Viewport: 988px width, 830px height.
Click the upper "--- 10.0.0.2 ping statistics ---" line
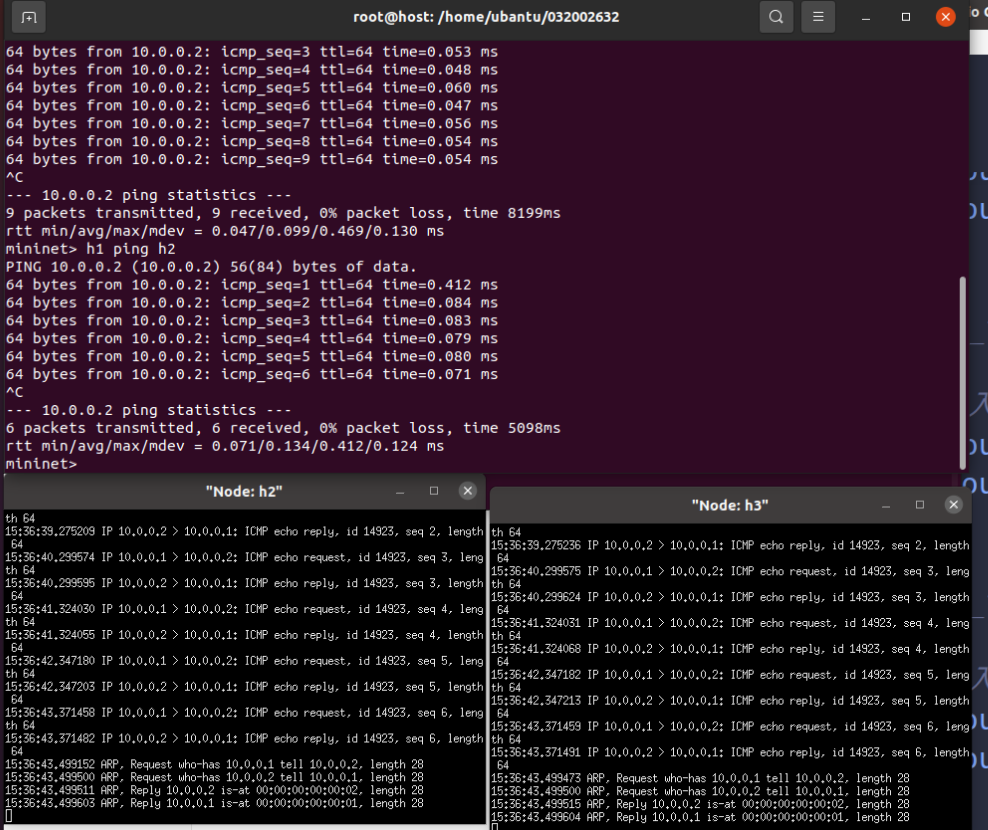coord(149,195)
